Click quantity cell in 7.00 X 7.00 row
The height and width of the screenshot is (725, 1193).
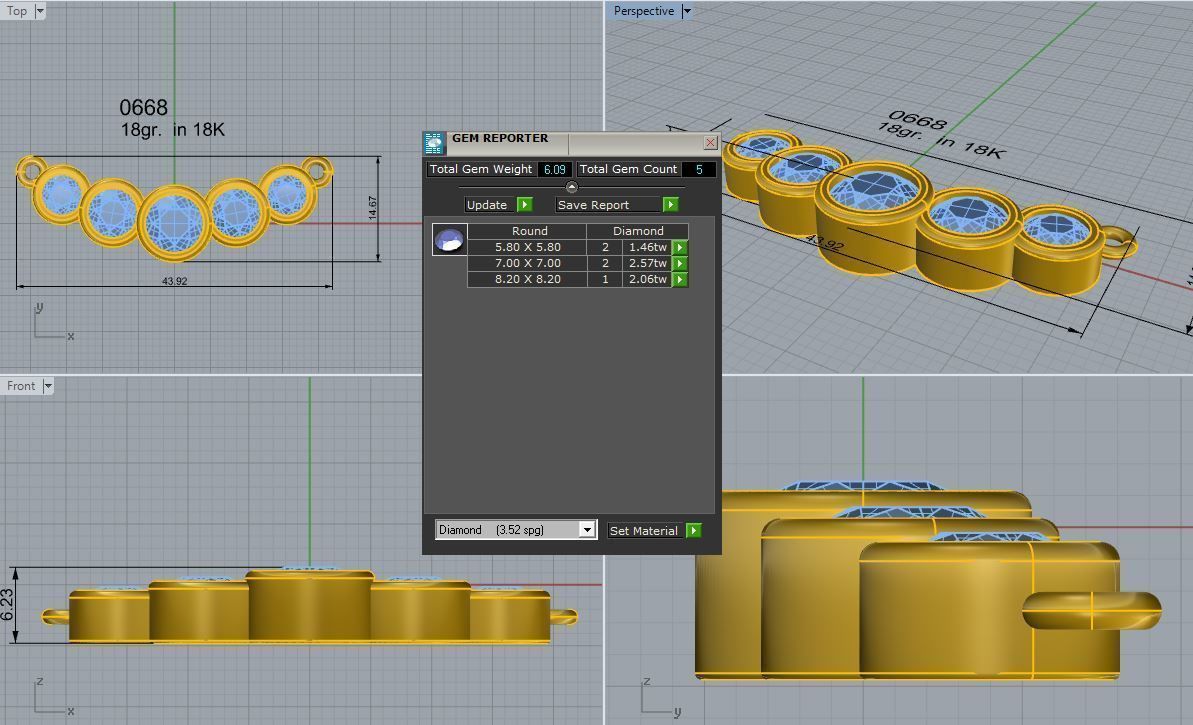[x=605, y=263]
